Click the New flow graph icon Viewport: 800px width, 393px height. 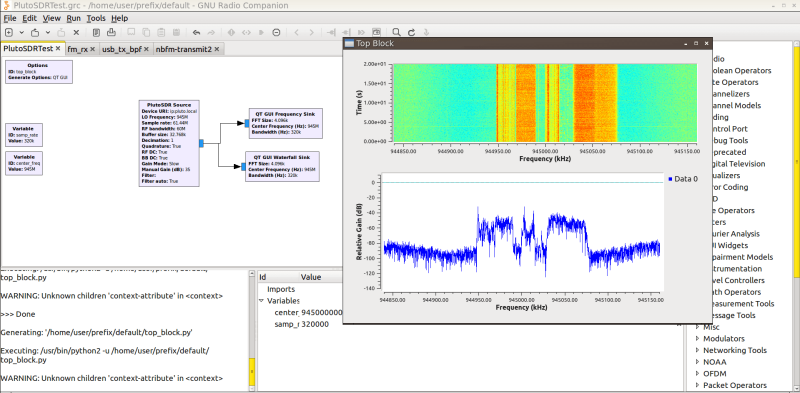pyautogui.click(x=9, y=32)
